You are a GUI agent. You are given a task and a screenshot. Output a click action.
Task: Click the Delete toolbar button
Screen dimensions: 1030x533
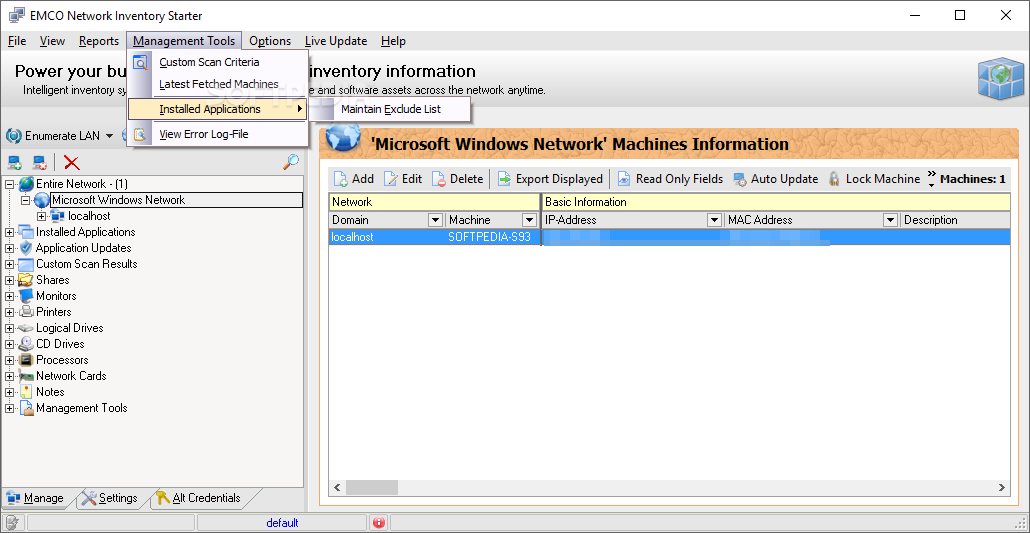click(457, 179)
